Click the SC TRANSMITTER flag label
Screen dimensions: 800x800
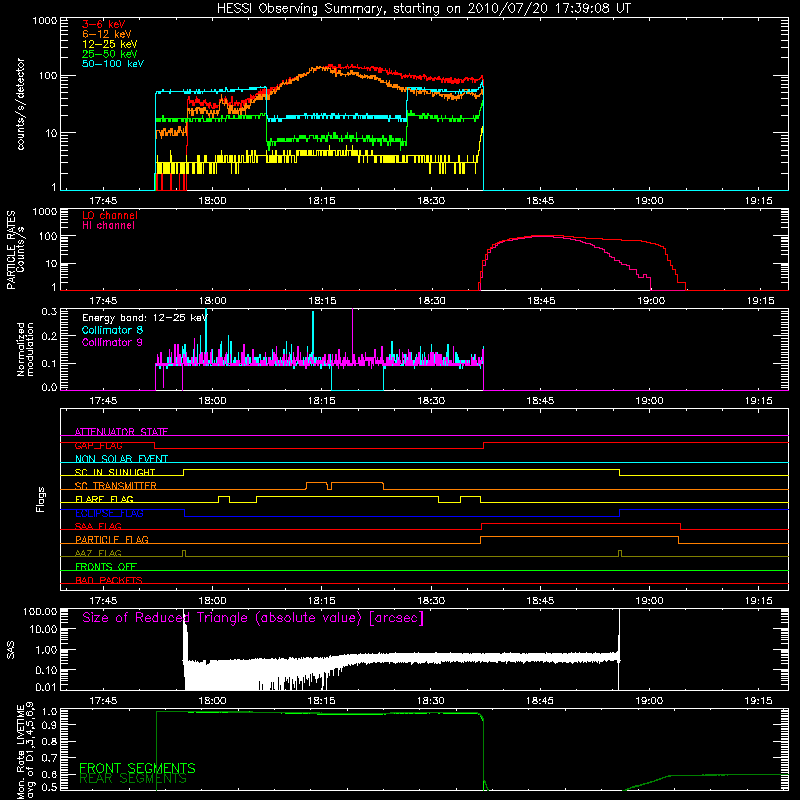[x=116, y=486]
